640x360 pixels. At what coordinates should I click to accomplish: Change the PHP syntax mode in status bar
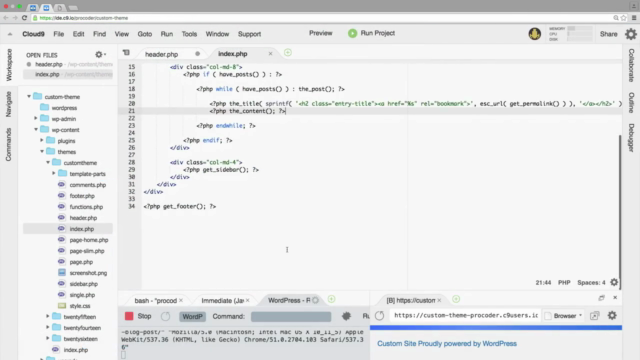coord(564,282)
